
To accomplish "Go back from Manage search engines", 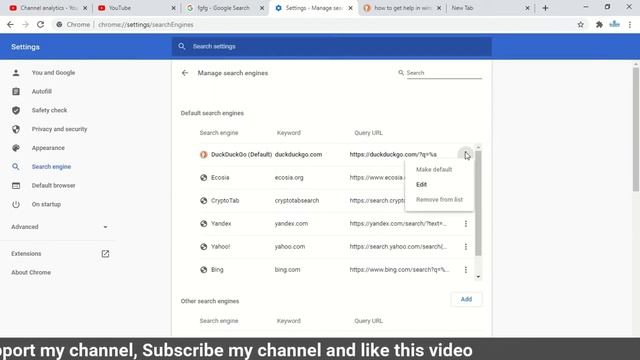I will [185, 73].
